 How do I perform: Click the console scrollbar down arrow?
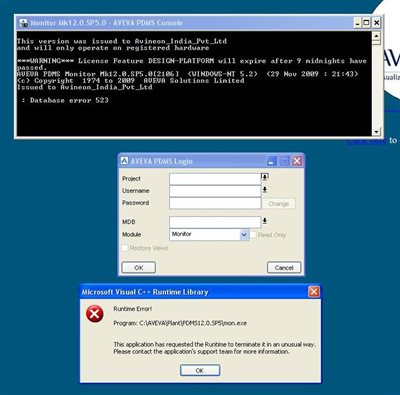coord(376,132)
